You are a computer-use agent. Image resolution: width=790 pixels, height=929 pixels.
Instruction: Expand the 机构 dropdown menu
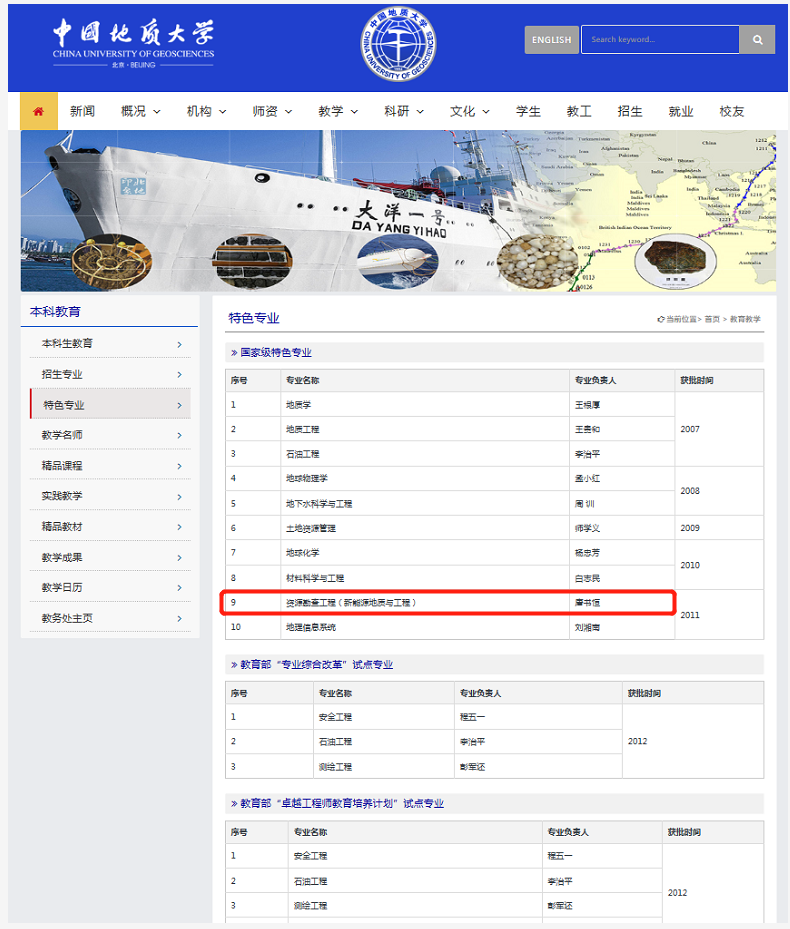point(206,111)
